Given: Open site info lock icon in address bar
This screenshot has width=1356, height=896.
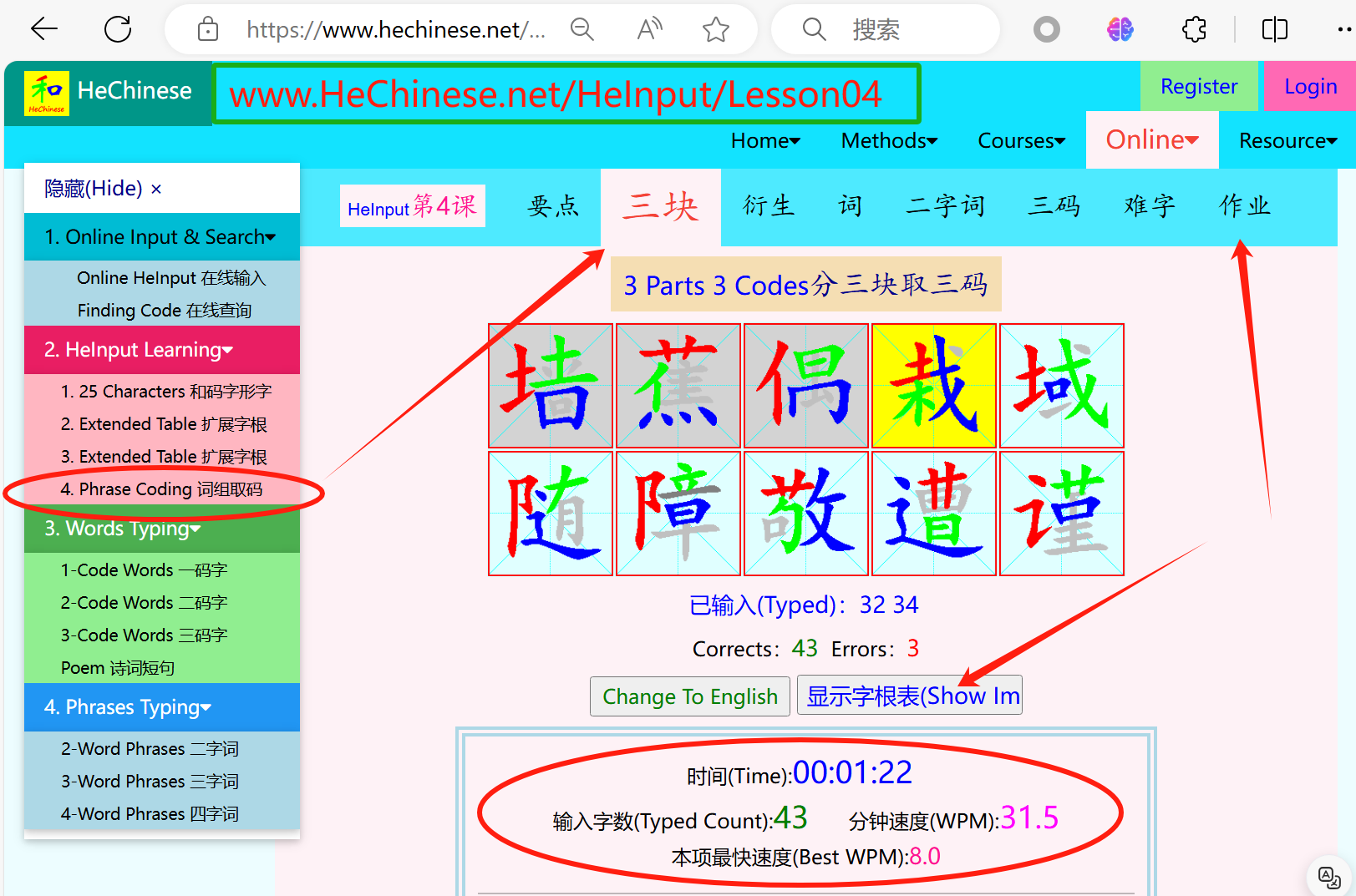Looking at the screenshot, I should (x=207, y=30).
